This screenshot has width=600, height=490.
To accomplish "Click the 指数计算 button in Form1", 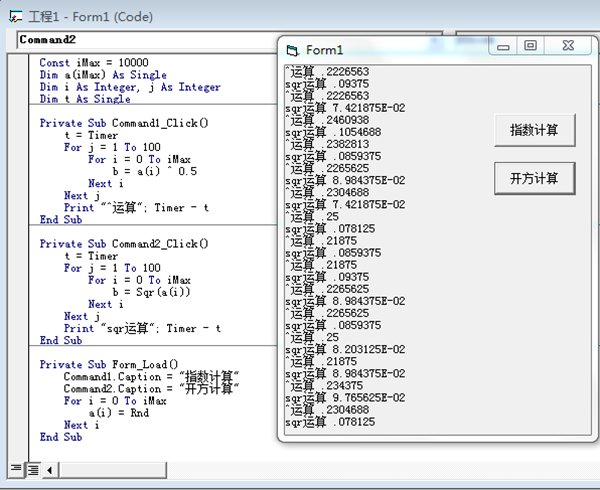I will click(x=535, y=130).
